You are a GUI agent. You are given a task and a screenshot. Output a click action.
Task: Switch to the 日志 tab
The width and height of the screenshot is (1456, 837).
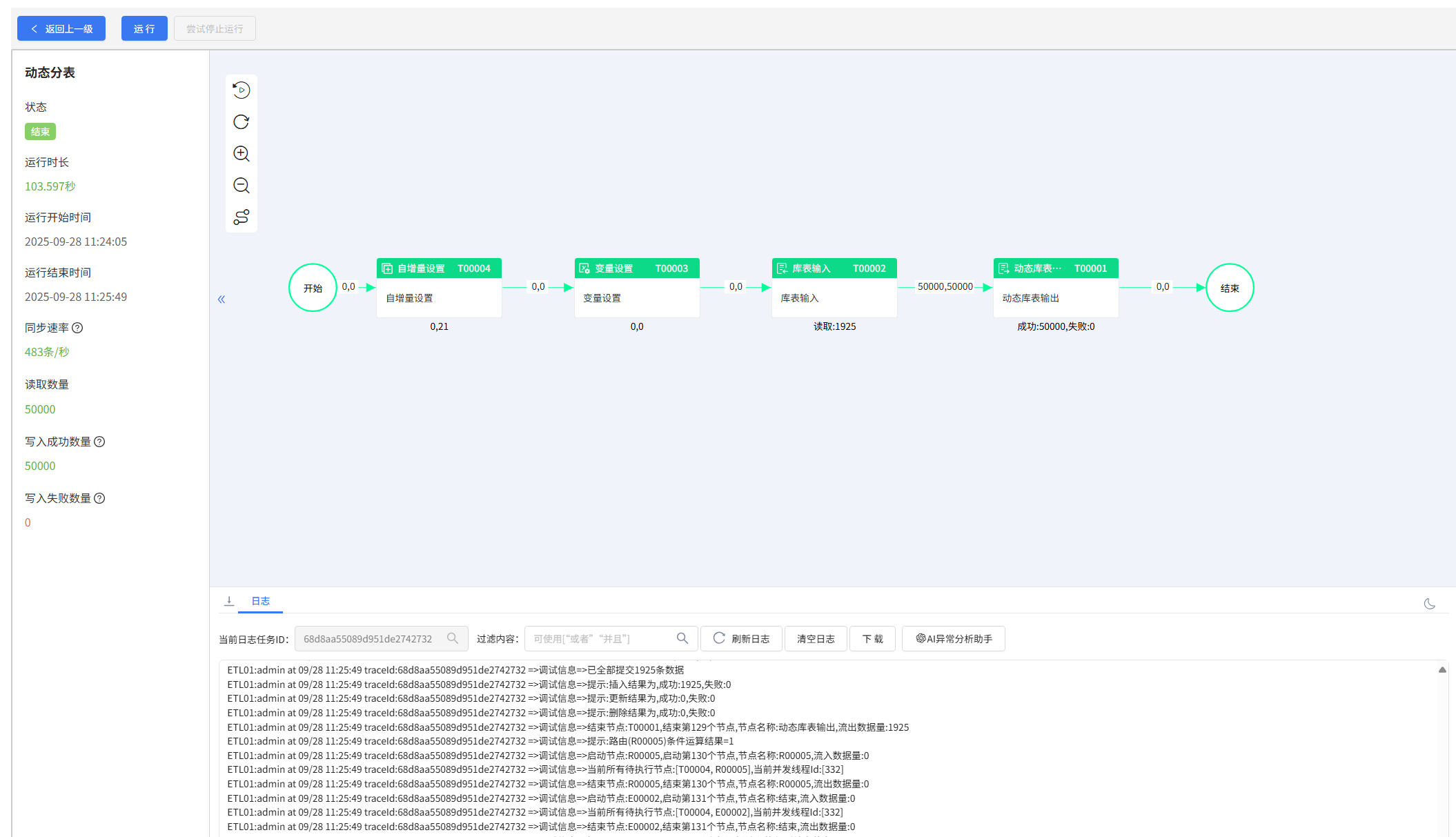coord(260,601)
